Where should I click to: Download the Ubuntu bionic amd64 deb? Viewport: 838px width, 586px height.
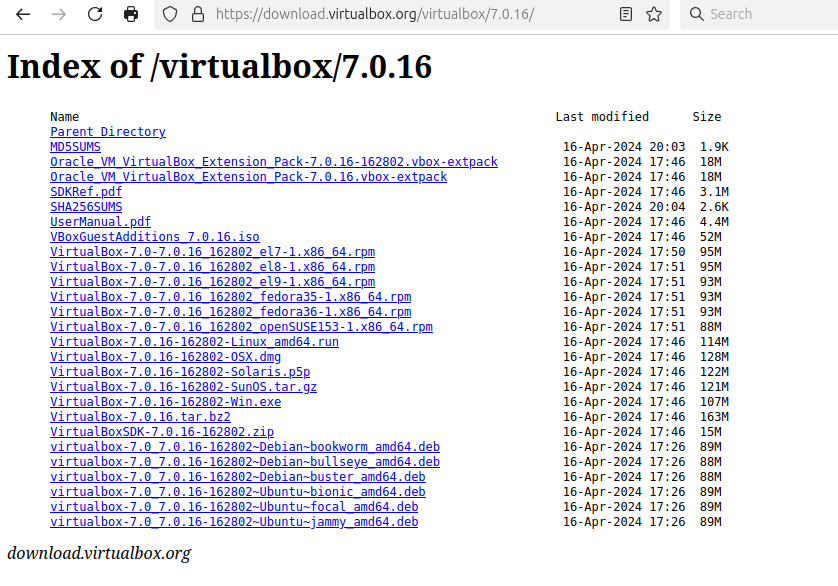(x=238, y=491)
